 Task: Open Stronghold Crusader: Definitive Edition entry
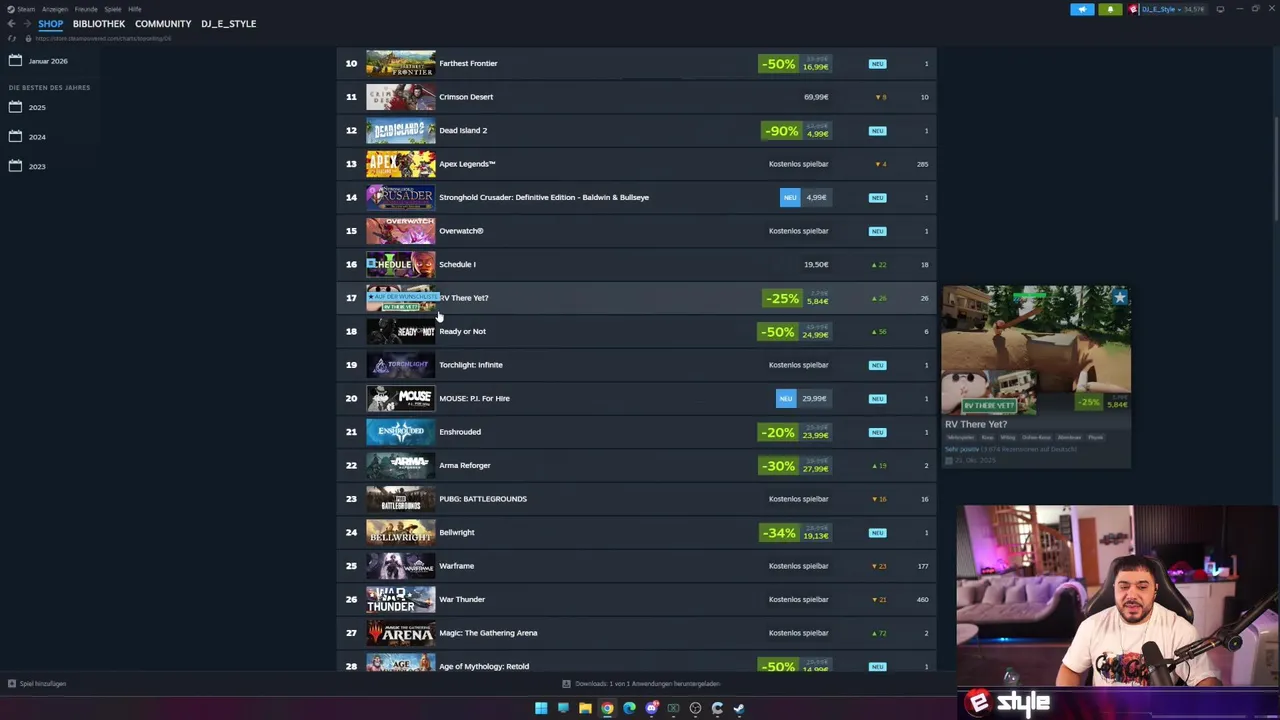point(636,197)
